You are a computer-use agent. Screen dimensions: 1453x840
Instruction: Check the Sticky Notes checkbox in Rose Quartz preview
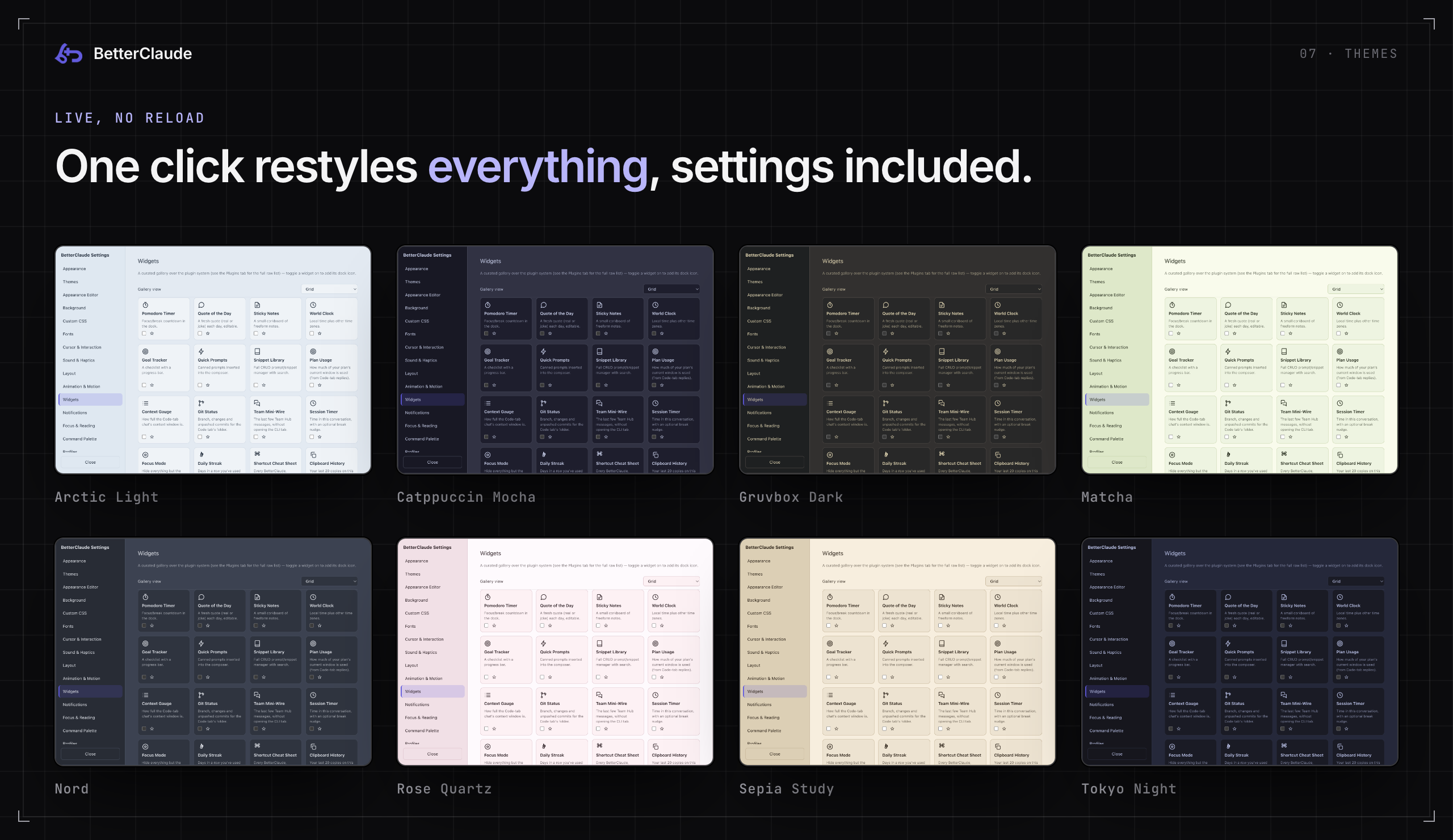[598, 625]
